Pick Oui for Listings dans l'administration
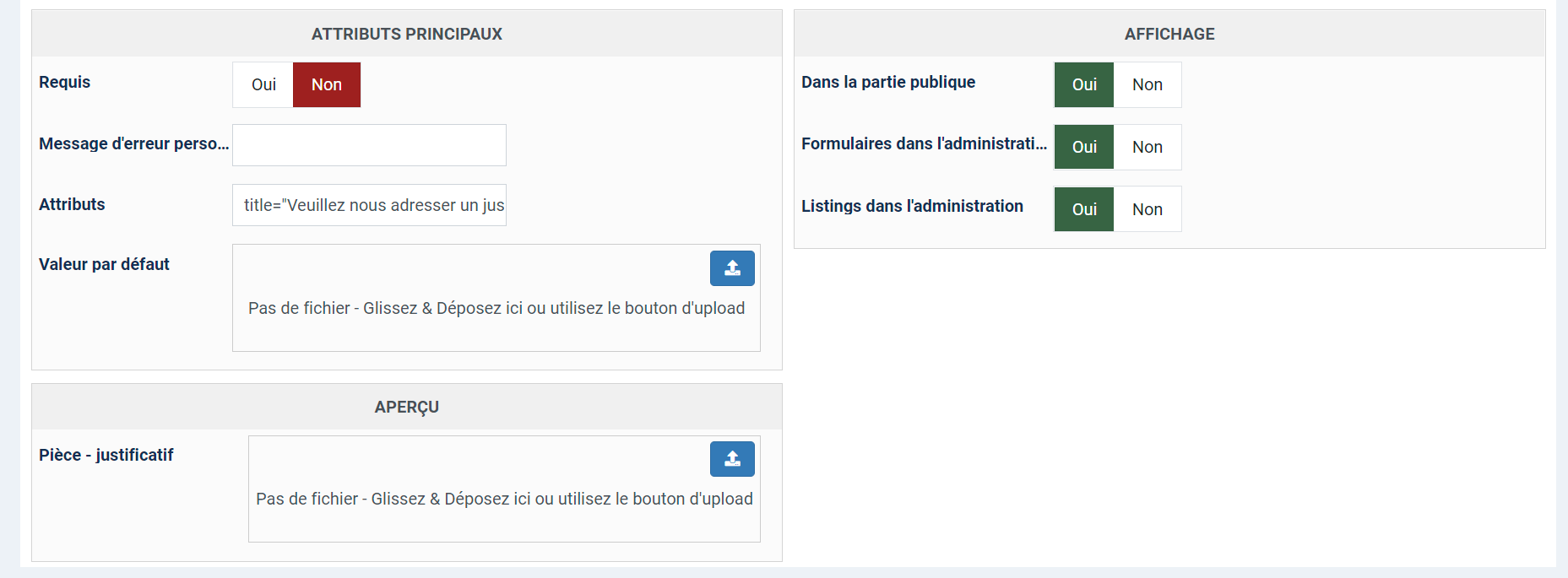This screenshot has height=578, width=1568. (1084, 209)
